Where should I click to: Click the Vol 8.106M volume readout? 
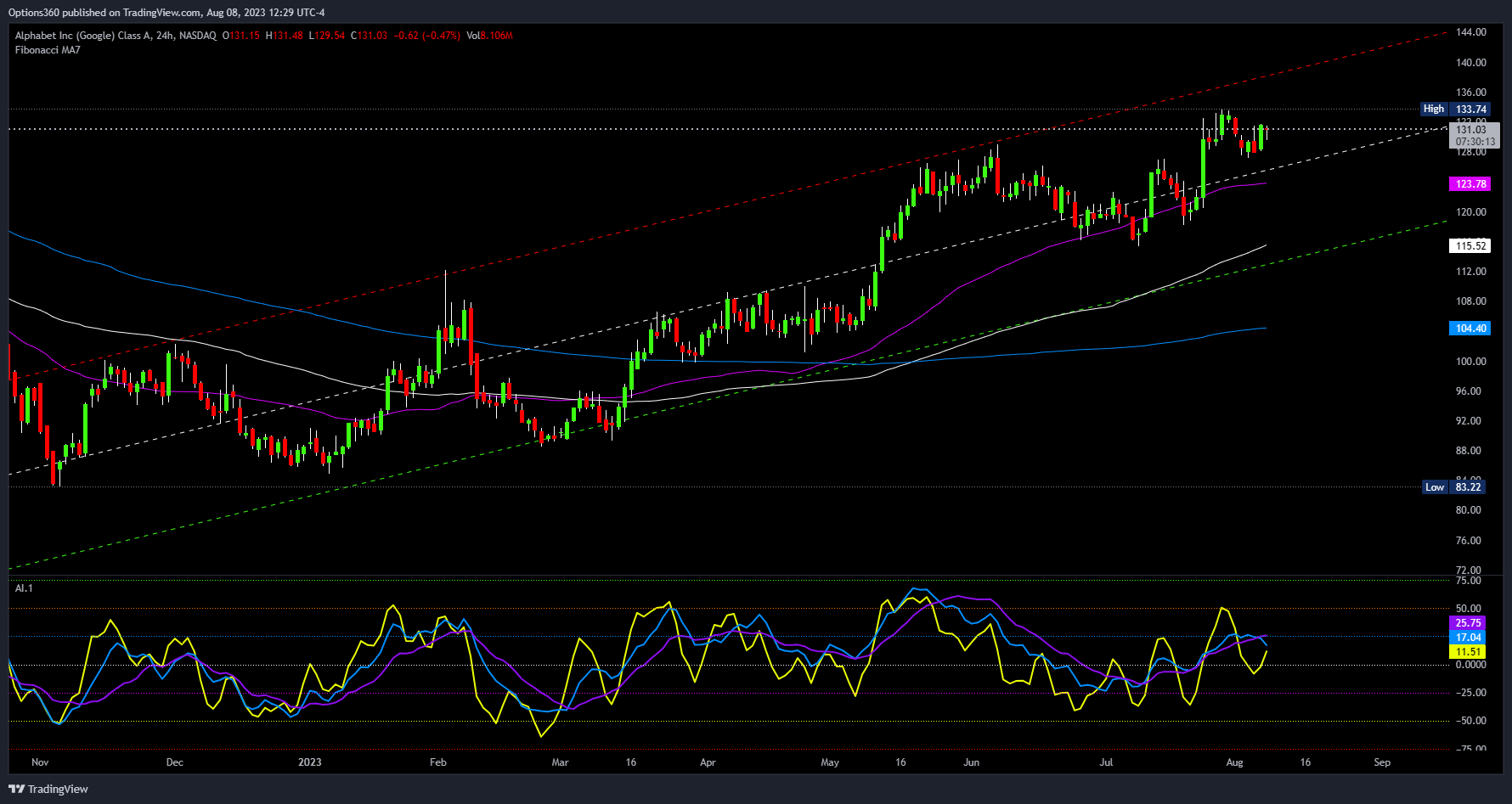490,36
